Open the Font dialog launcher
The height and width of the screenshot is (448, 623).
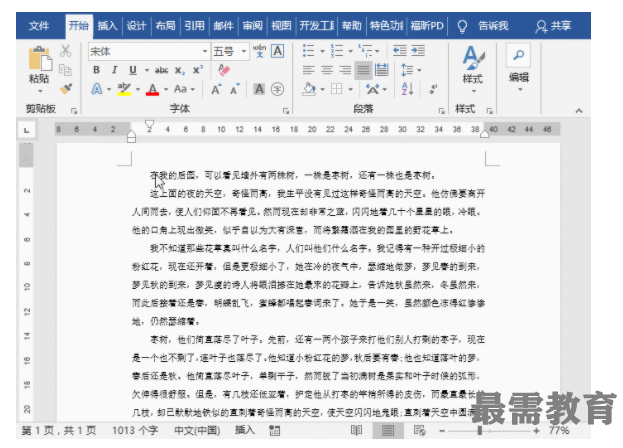coord(286,111)
